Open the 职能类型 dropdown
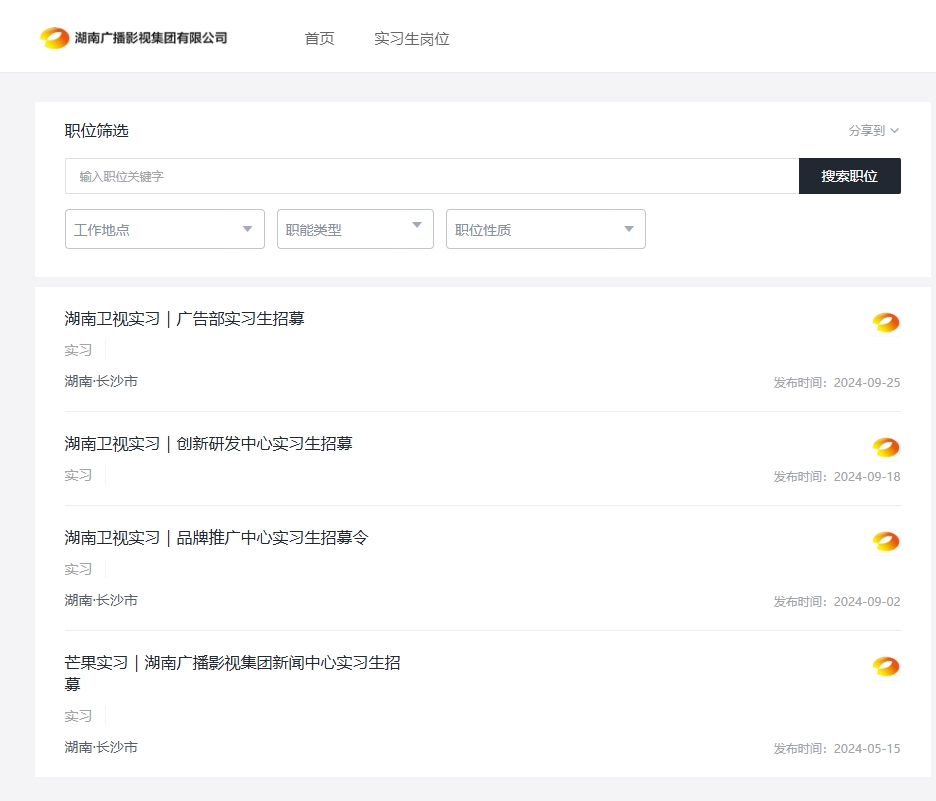This screenshot has width=936, height=801. coord(355,229)
